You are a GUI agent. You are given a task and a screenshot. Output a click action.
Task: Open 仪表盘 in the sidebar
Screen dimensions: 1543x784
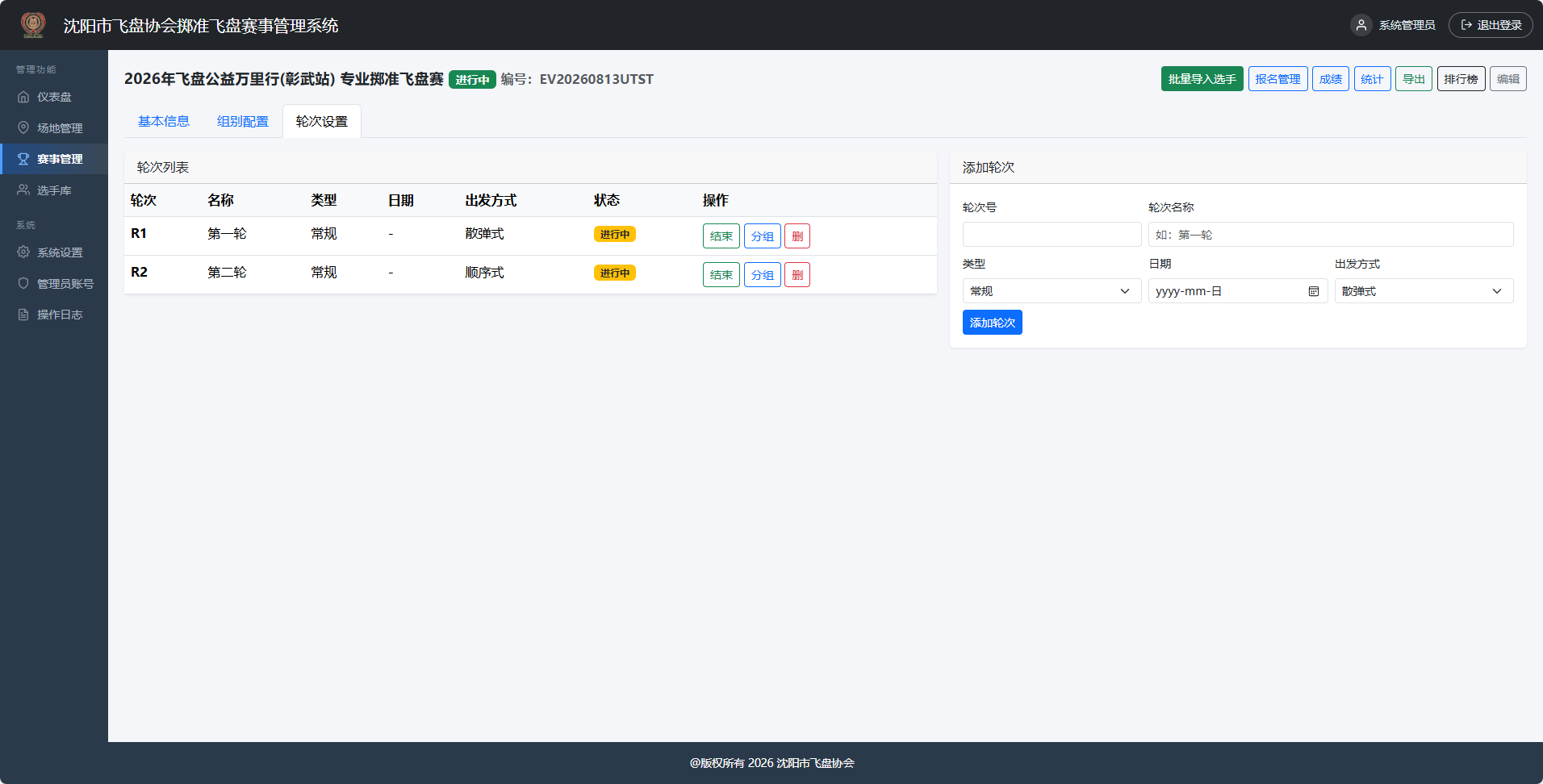coord(54,97)
